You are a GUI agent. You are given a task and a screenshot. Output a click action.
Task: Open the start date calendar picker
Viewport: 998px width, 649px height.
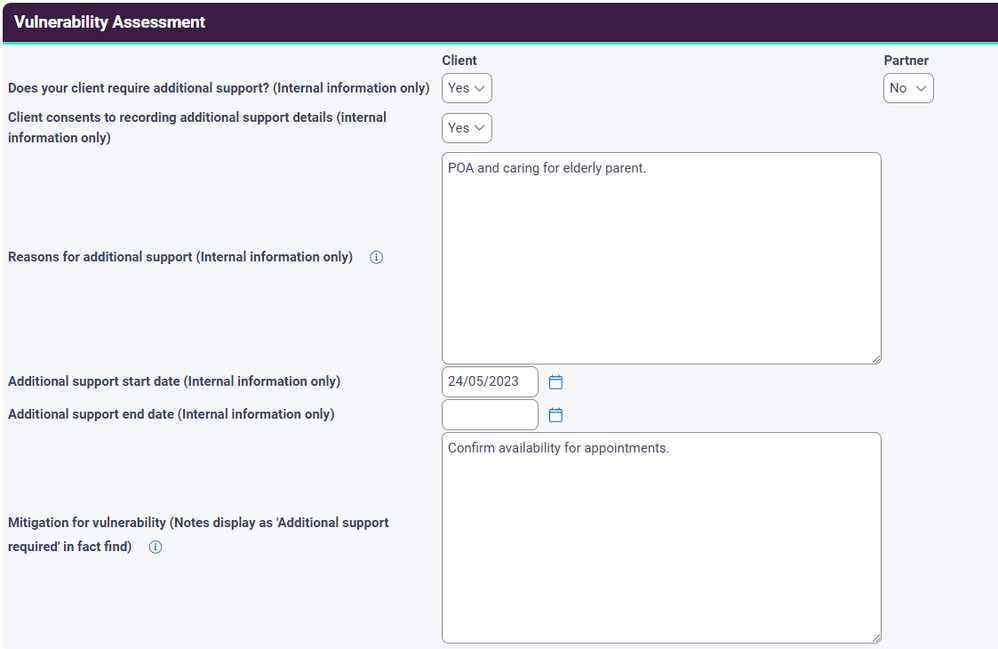point(556,382)
